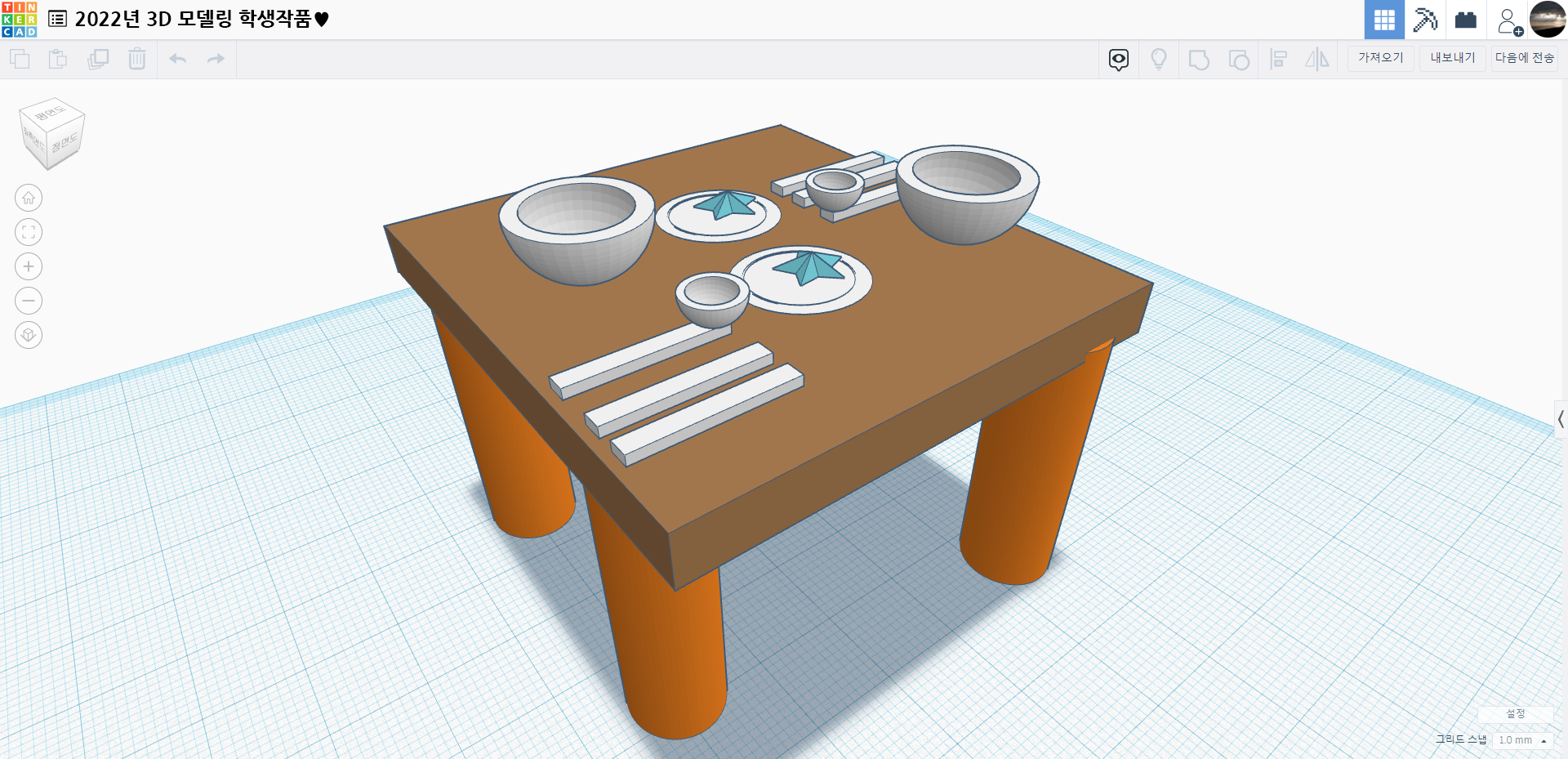Zoom in with the plus button

(x=29, y=266)
